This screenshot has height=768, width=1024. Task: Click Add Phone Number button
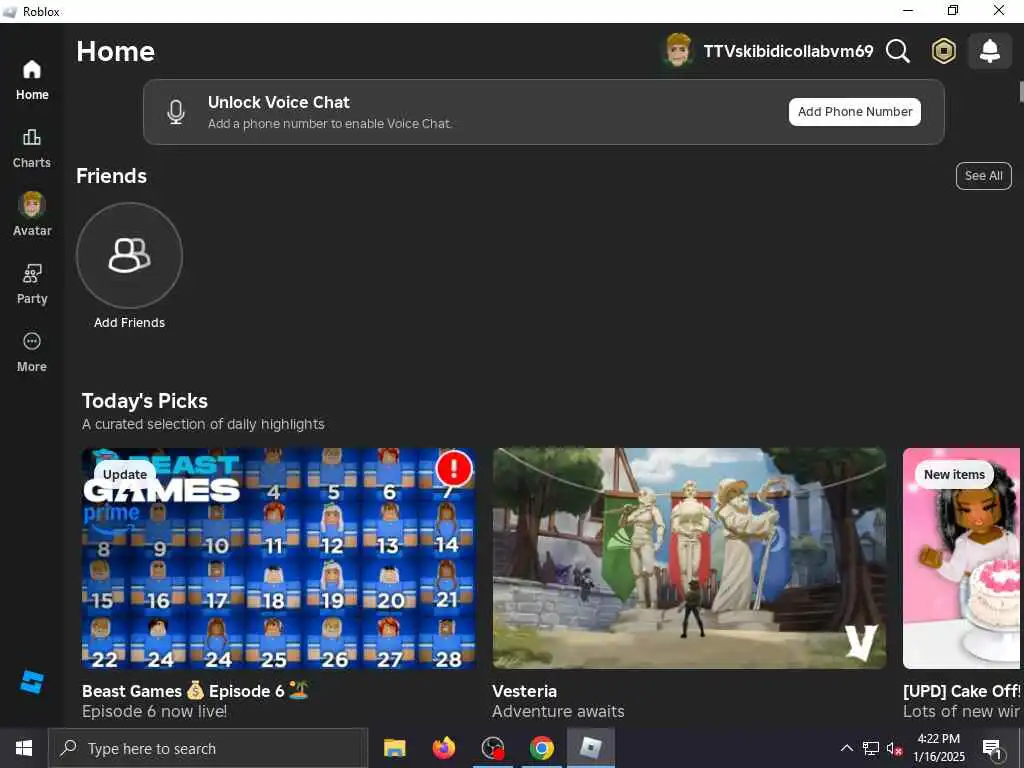854,112
